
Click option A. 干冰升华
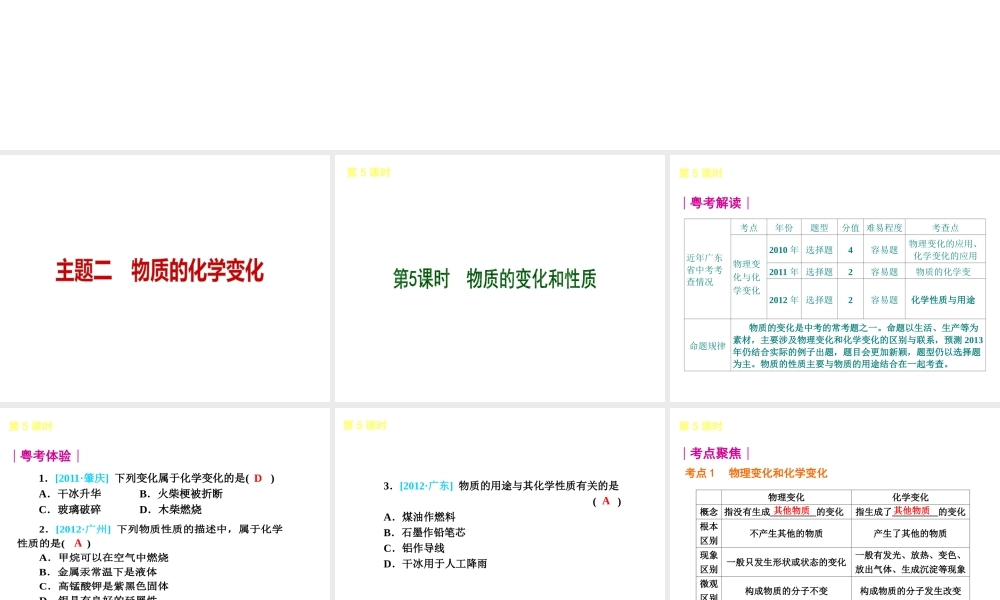[x=70, y=494]
